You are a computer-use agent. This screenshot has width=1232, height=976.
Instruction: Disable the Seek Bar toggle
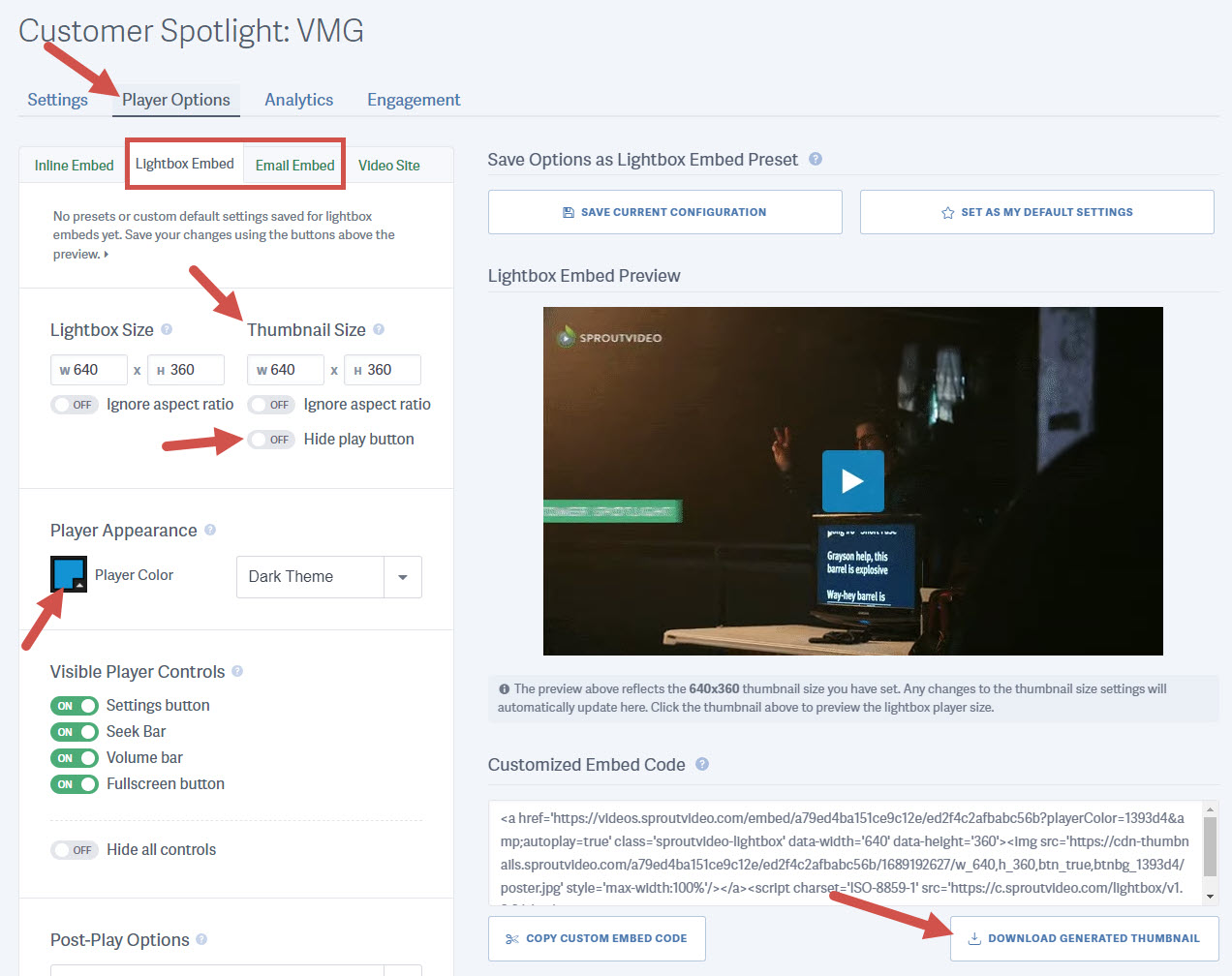[x=75, y=731]
